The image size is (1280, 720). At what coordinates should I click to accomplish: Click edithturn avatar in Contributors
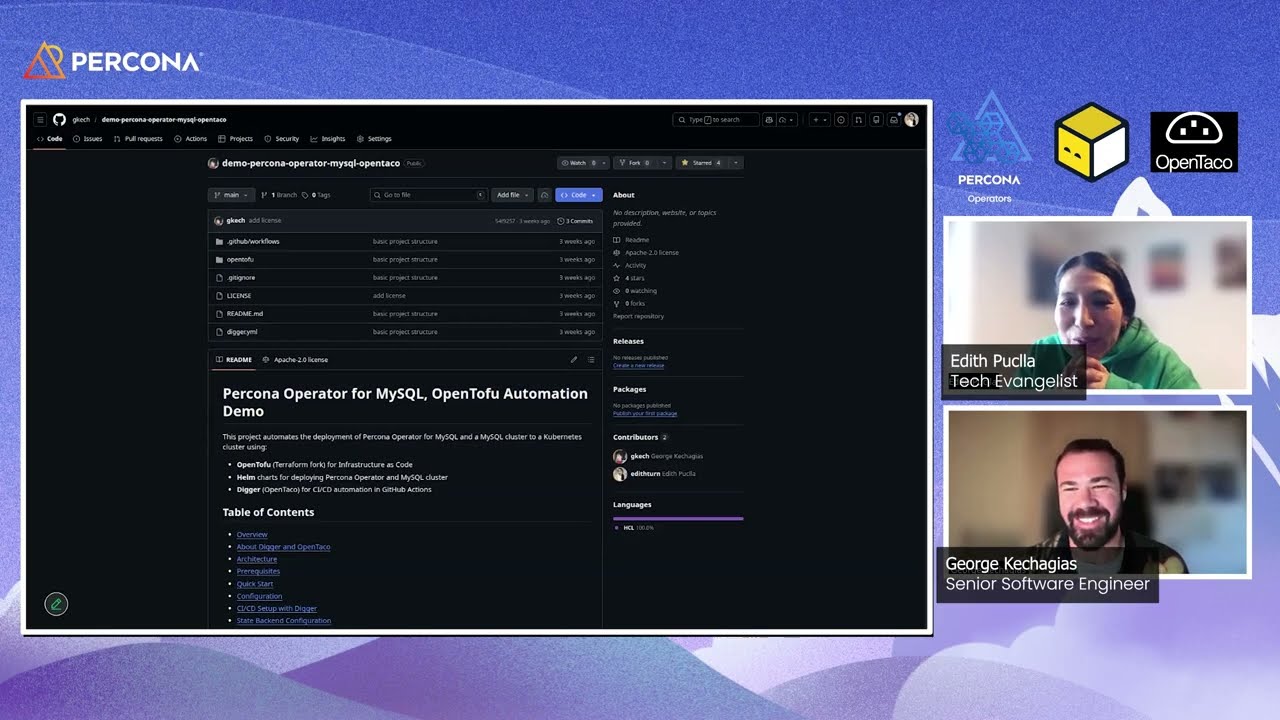pyautogui.click(x=620, y=474)
